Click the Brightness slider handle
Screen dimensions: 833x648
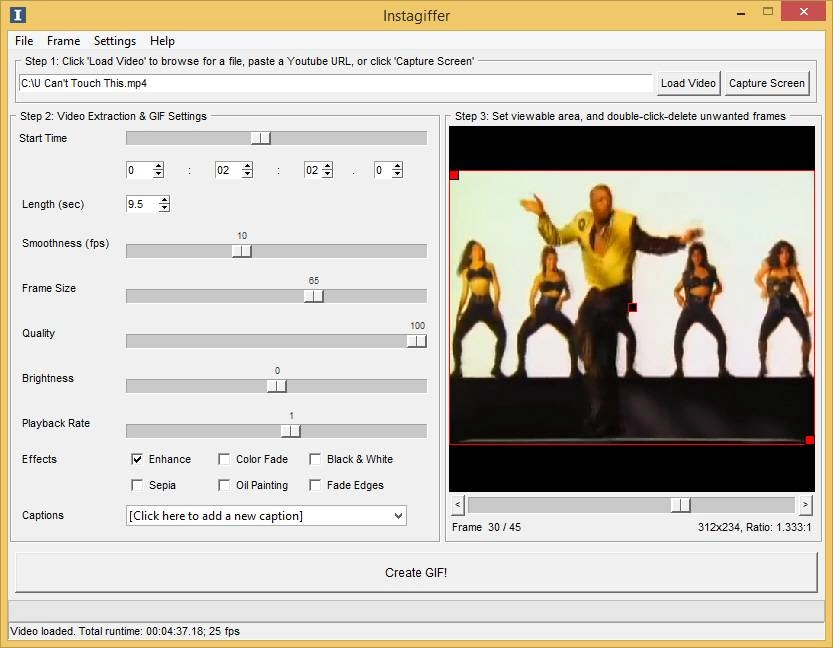[276, 386]
